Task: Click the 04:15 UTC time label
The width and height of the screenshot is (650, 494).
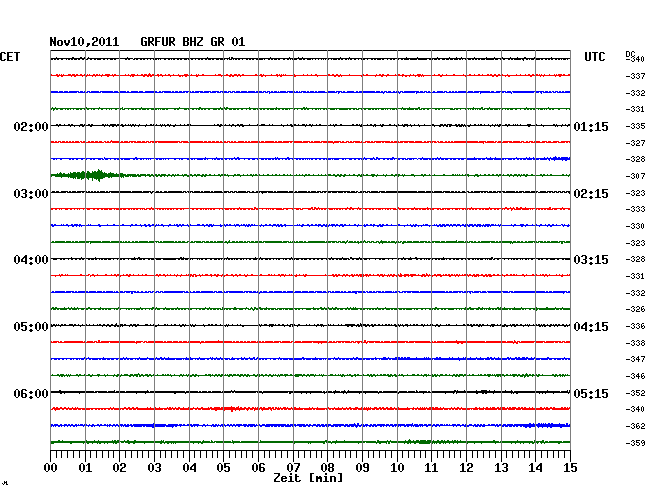Action: [x=591, y=327]
